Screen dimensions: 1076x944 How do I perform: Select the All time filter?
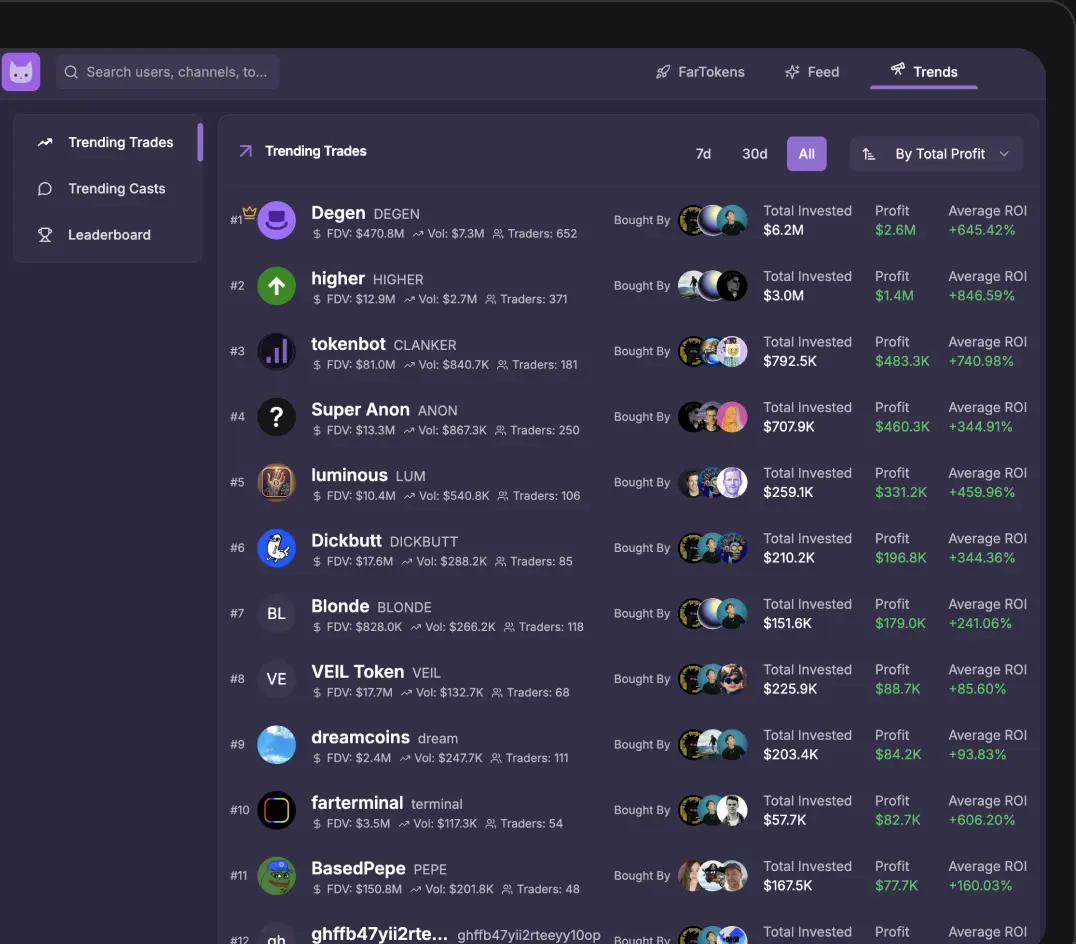(x=806, y=154)
